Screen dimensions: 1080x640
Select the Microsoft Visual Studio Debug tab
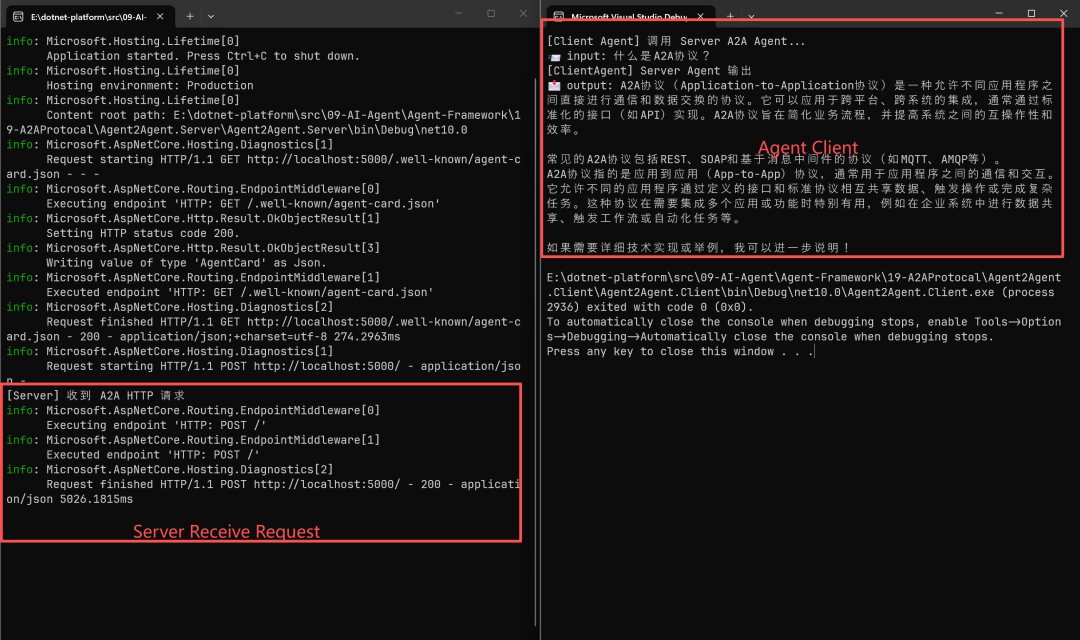[629, 16]
